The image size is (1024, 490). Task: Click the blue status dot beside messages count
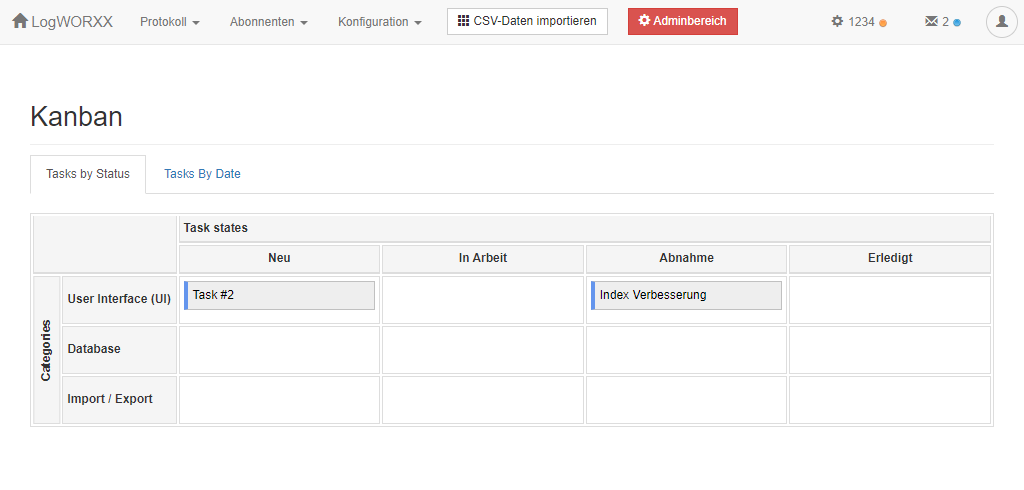click(x=957, y=23)
